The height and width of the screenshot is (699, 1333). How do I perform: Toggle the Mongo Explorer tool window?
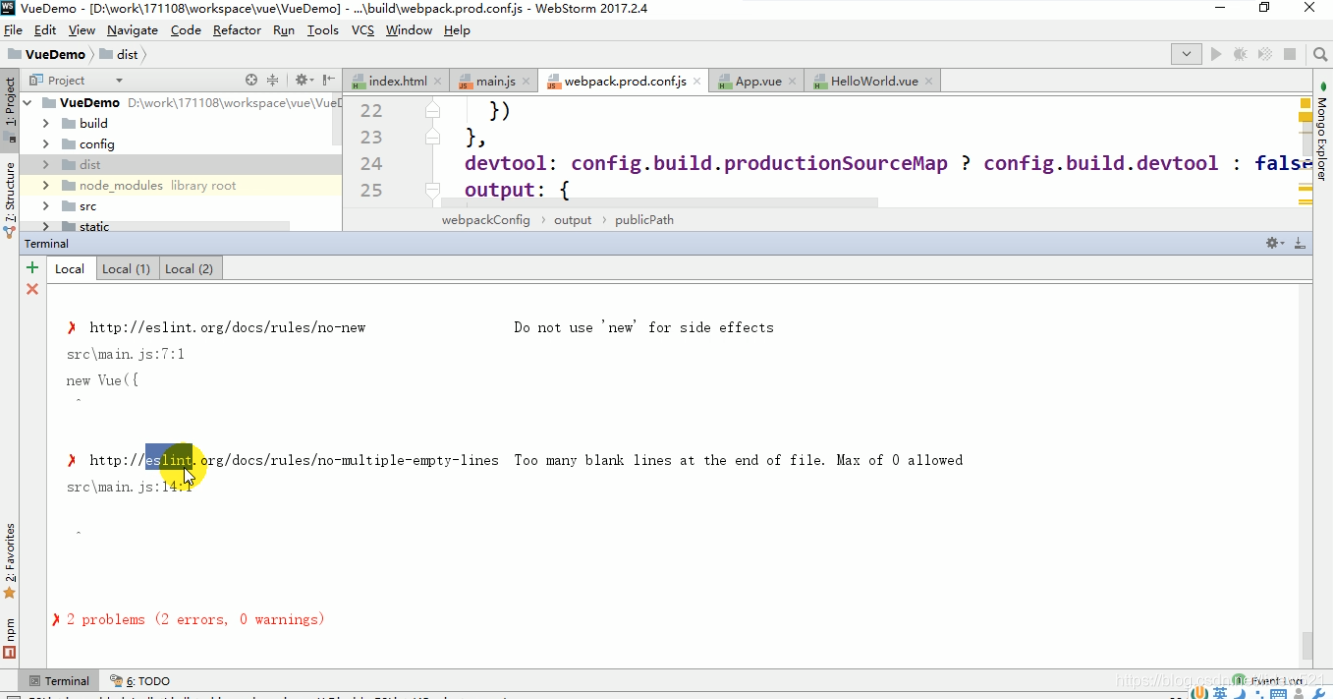point(1322,130)
